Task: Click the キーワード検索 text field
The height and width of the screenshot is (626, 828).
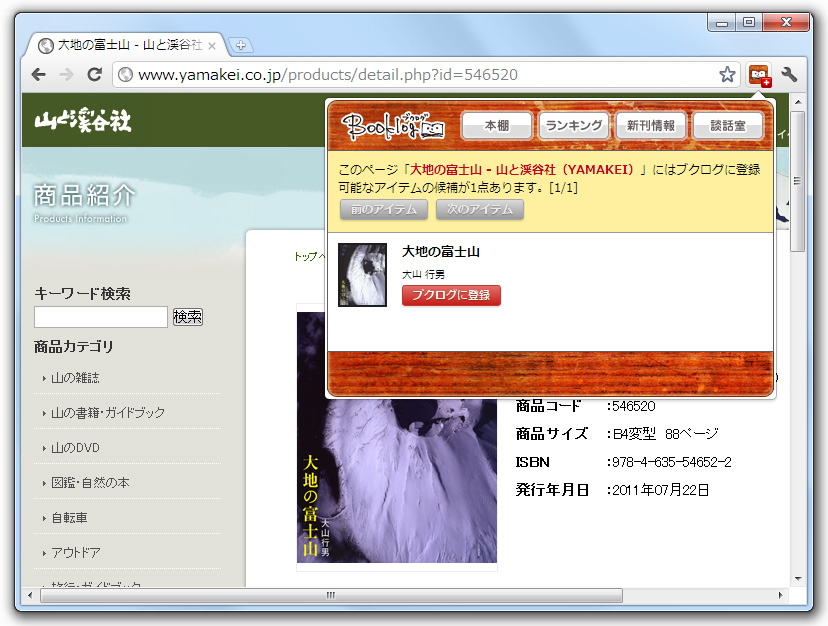Action: (x=101, y=317)
